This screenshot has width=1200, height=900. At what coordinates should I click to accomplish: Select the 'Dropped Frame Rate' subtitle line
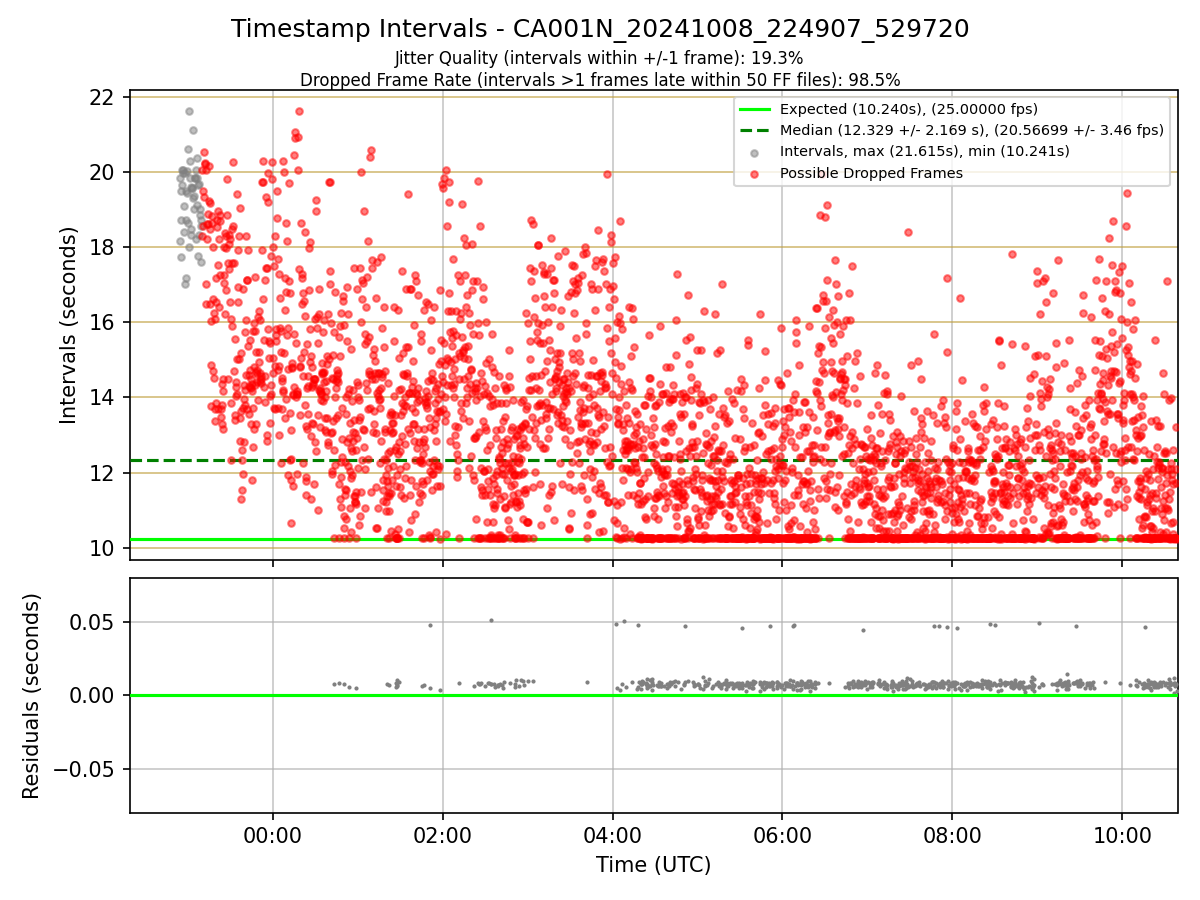click(x=600, y=79)
